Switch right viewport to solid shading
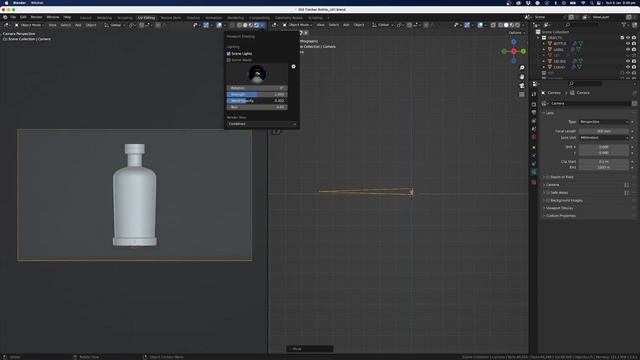The image size is (640, 360). point(506,25)
